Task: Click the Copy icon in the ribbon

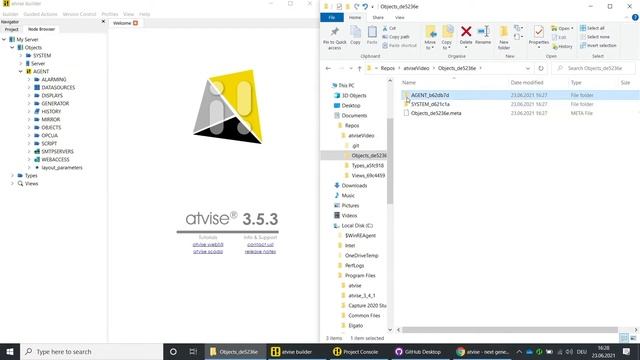Action: (356, 32)
